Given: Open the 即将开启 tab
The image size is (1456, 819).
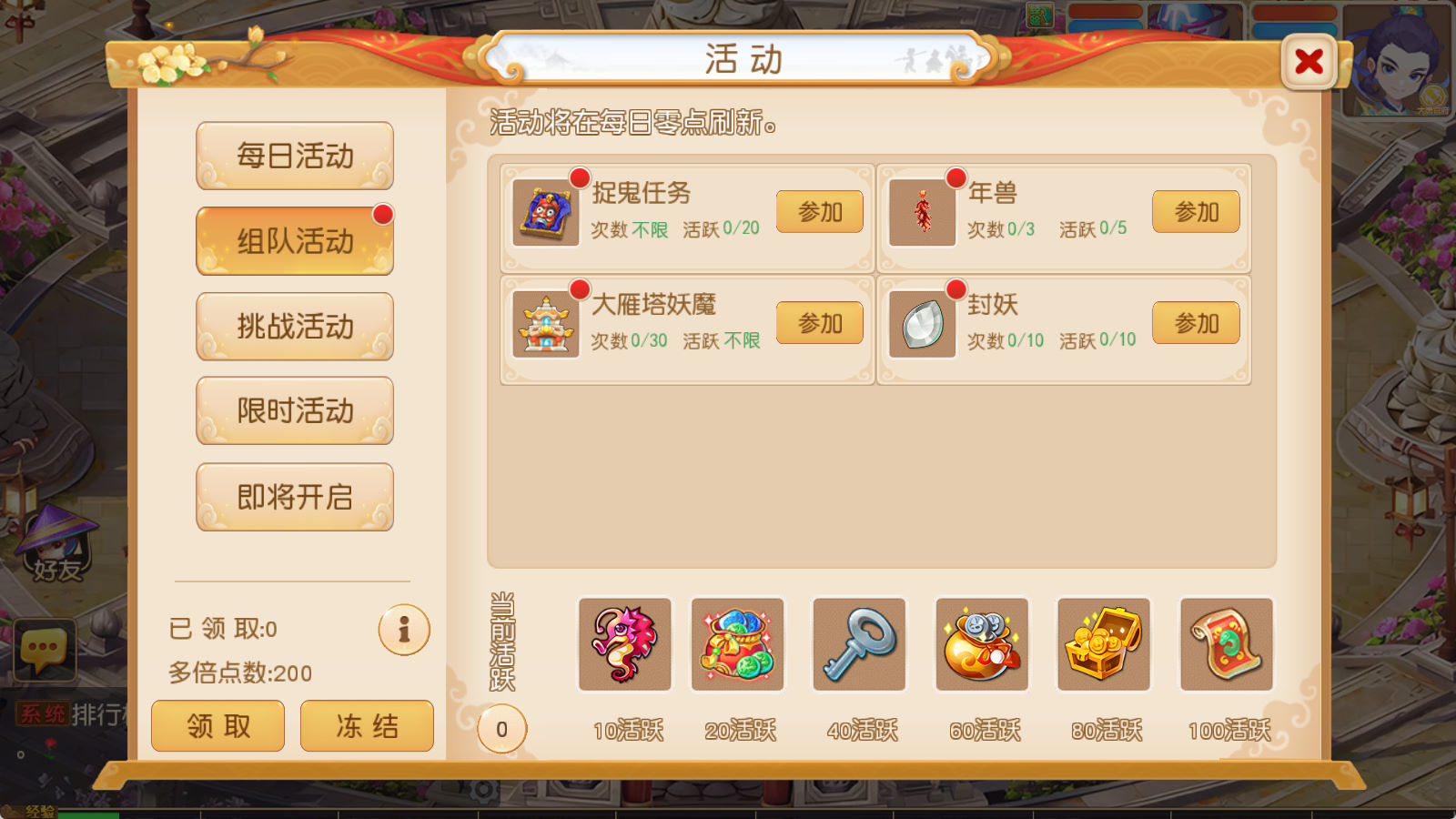Looking at the screenshot, I should tap(295, 497).
